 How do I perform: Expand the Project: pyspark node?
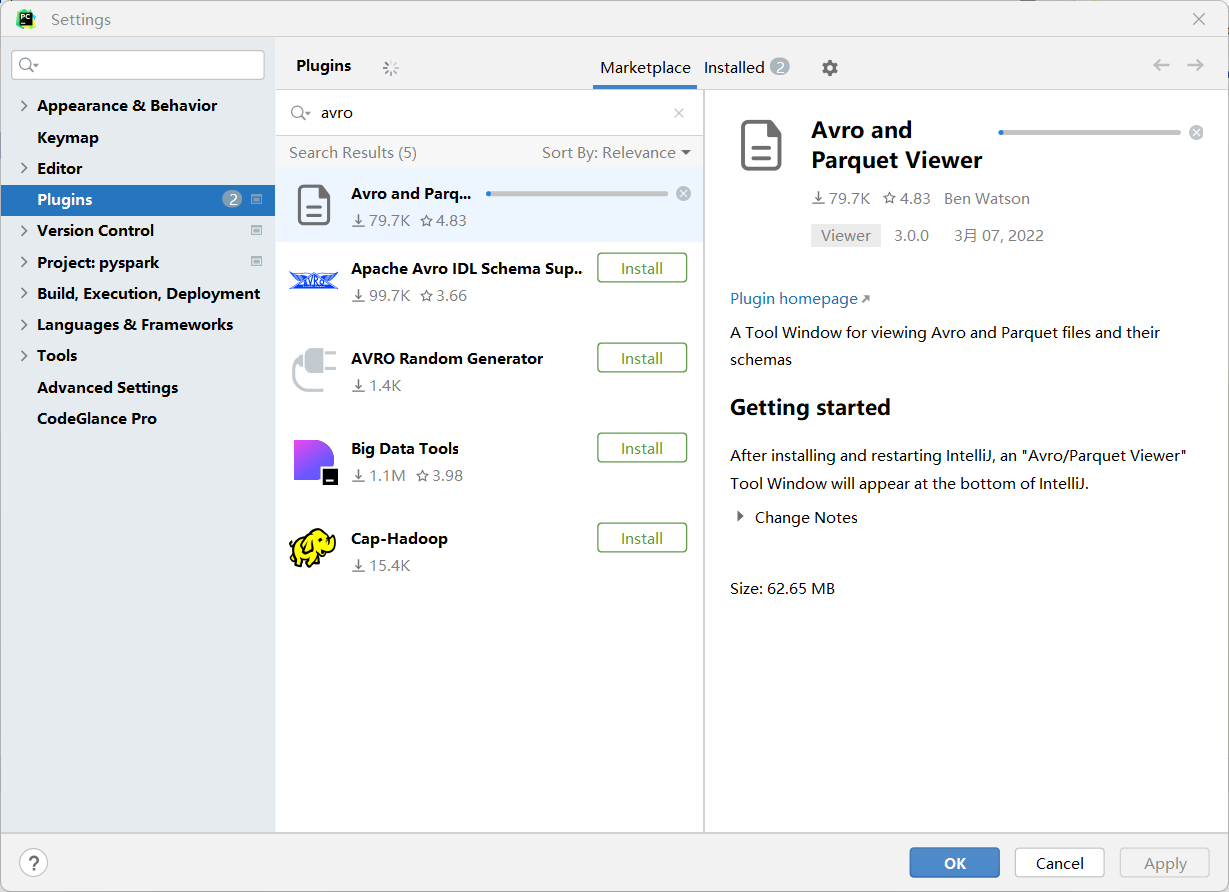[x=24, y=262]
